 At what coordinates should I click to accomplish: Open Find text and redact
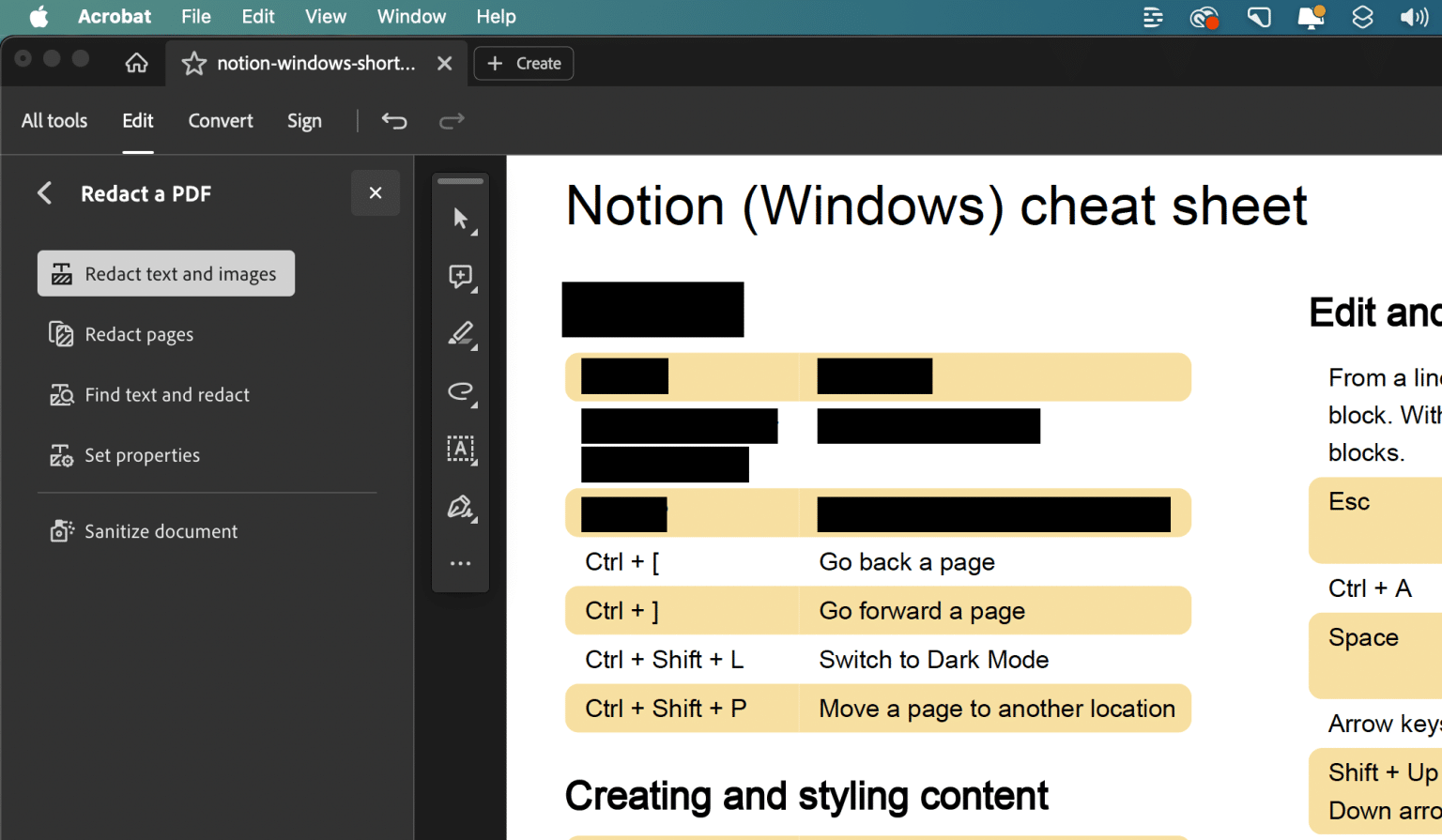coord(167,394)
